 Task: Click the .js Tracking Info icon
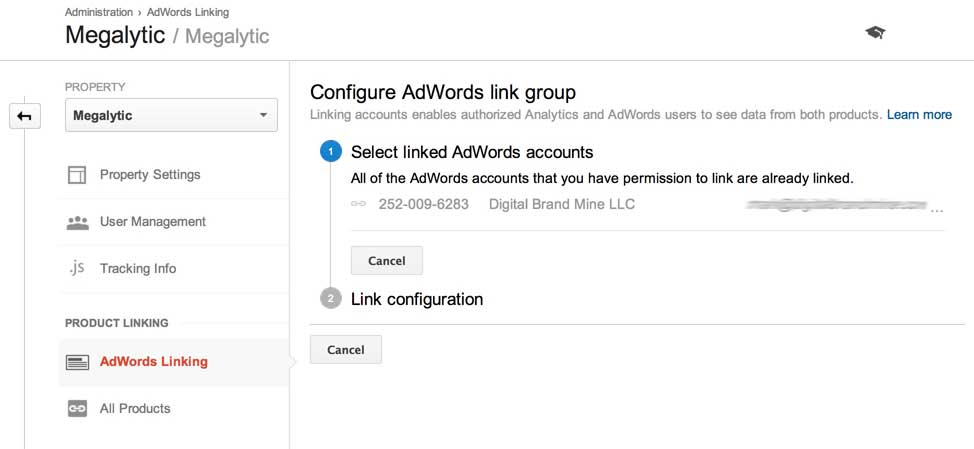(77, 268)
